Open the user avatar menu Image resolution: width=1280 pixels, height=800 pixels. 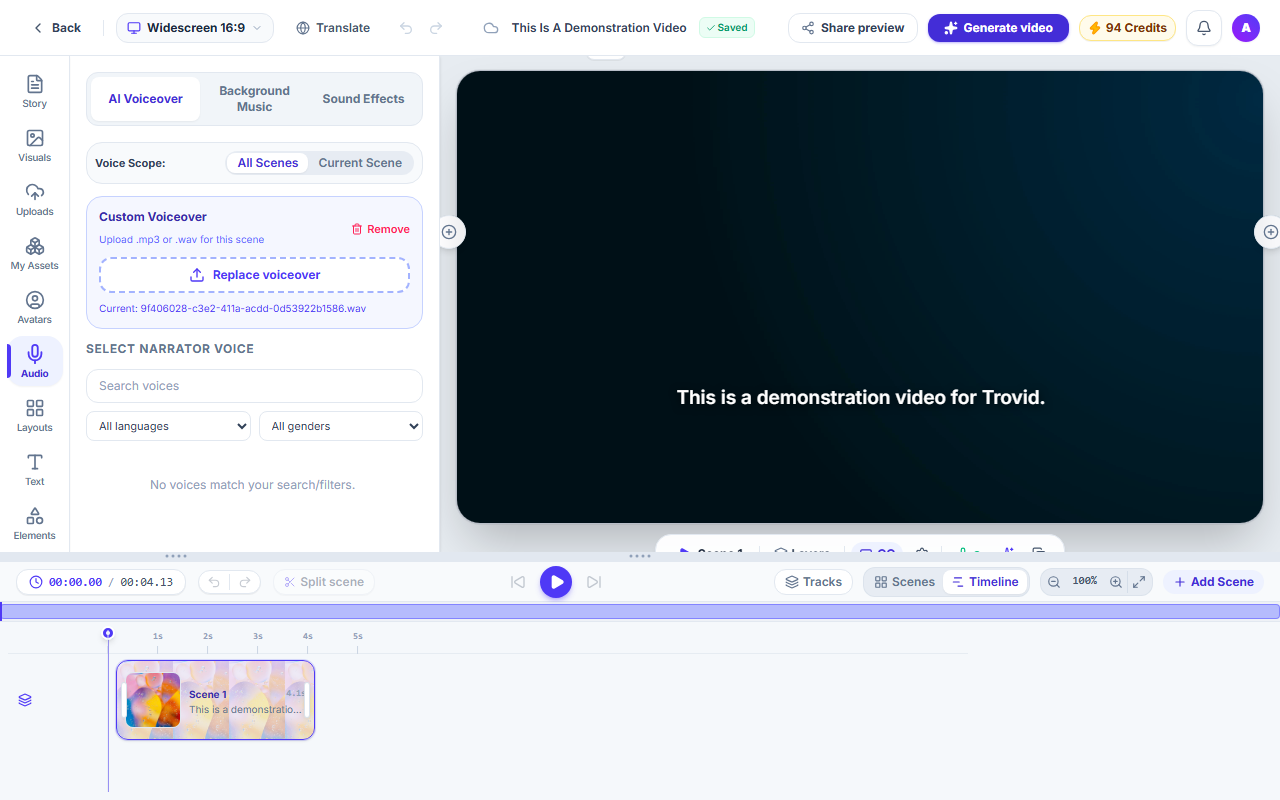click(1246, 28)
